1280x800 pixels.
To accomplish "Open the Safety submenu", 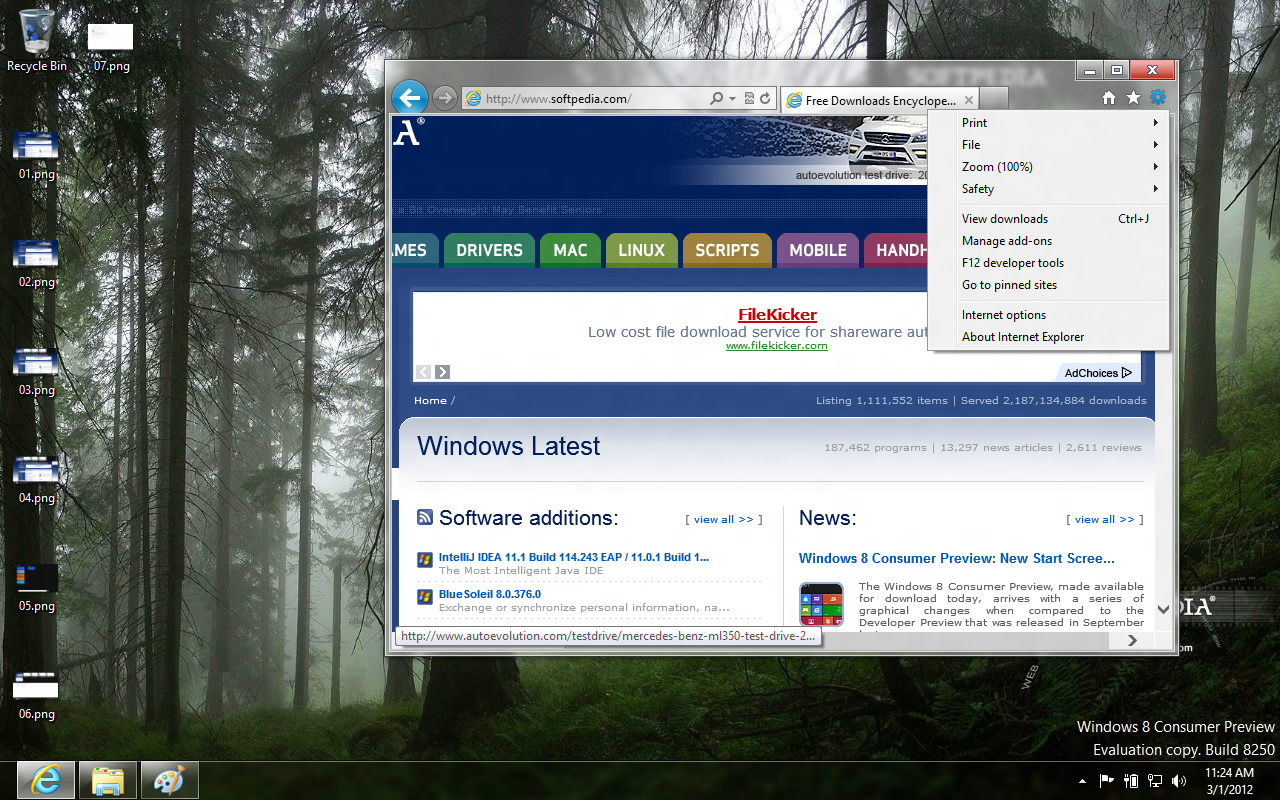I will (x=1048, y=189).
